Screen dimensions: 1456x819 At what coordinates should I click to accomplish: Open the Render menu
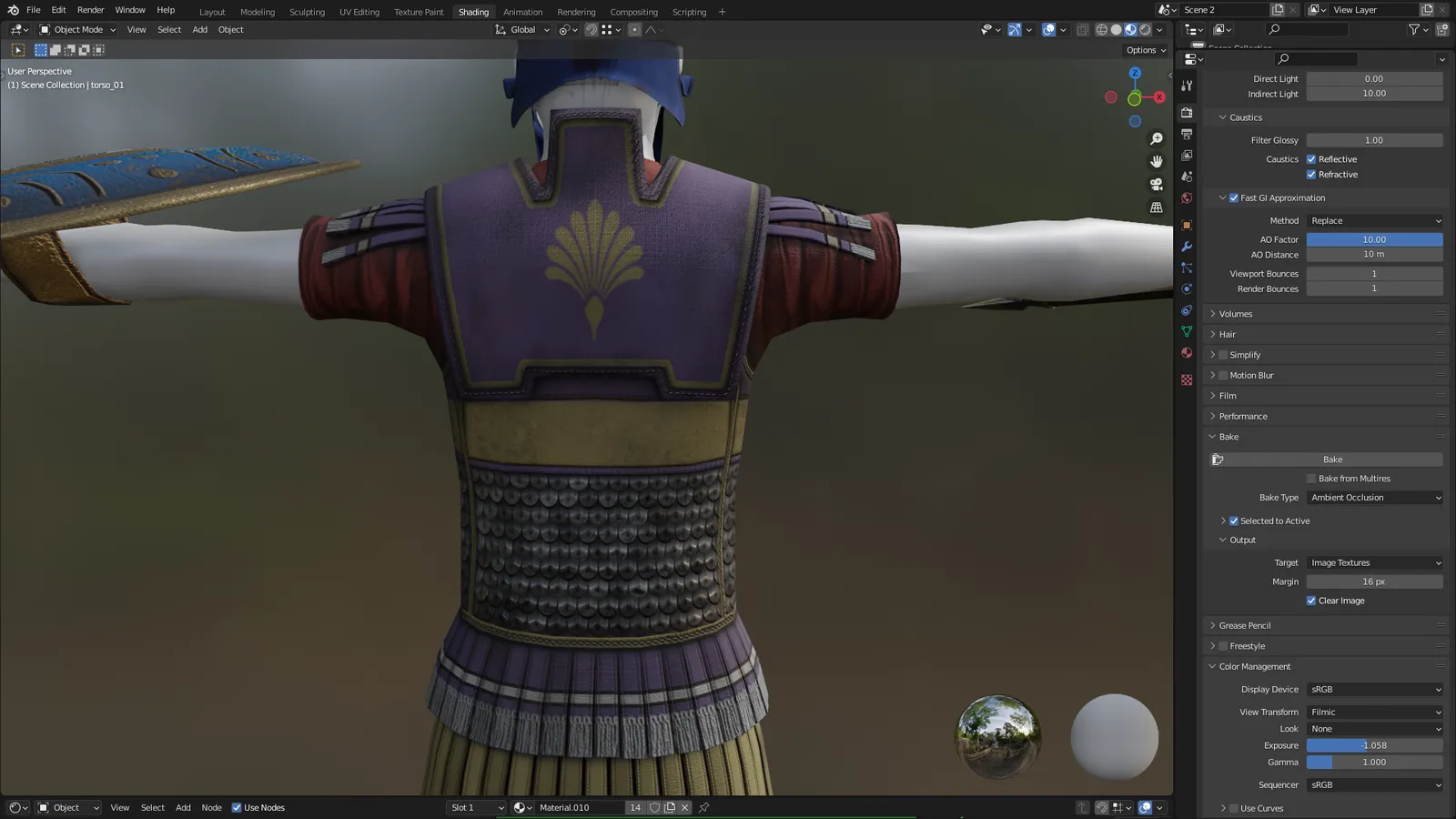pos(90,10)
